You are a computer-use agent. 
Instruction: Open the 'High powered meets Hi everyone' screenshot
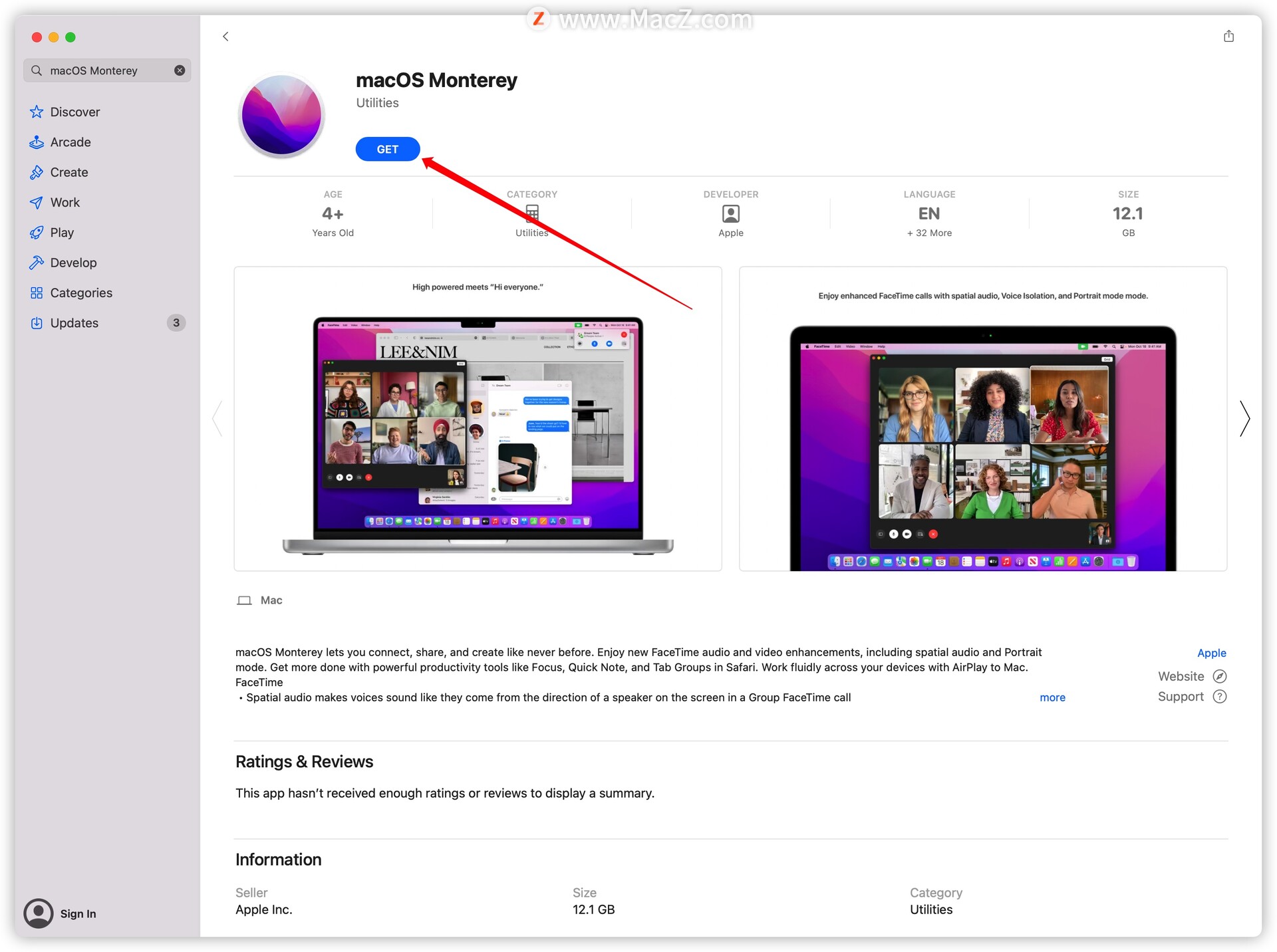click(478, 419)
